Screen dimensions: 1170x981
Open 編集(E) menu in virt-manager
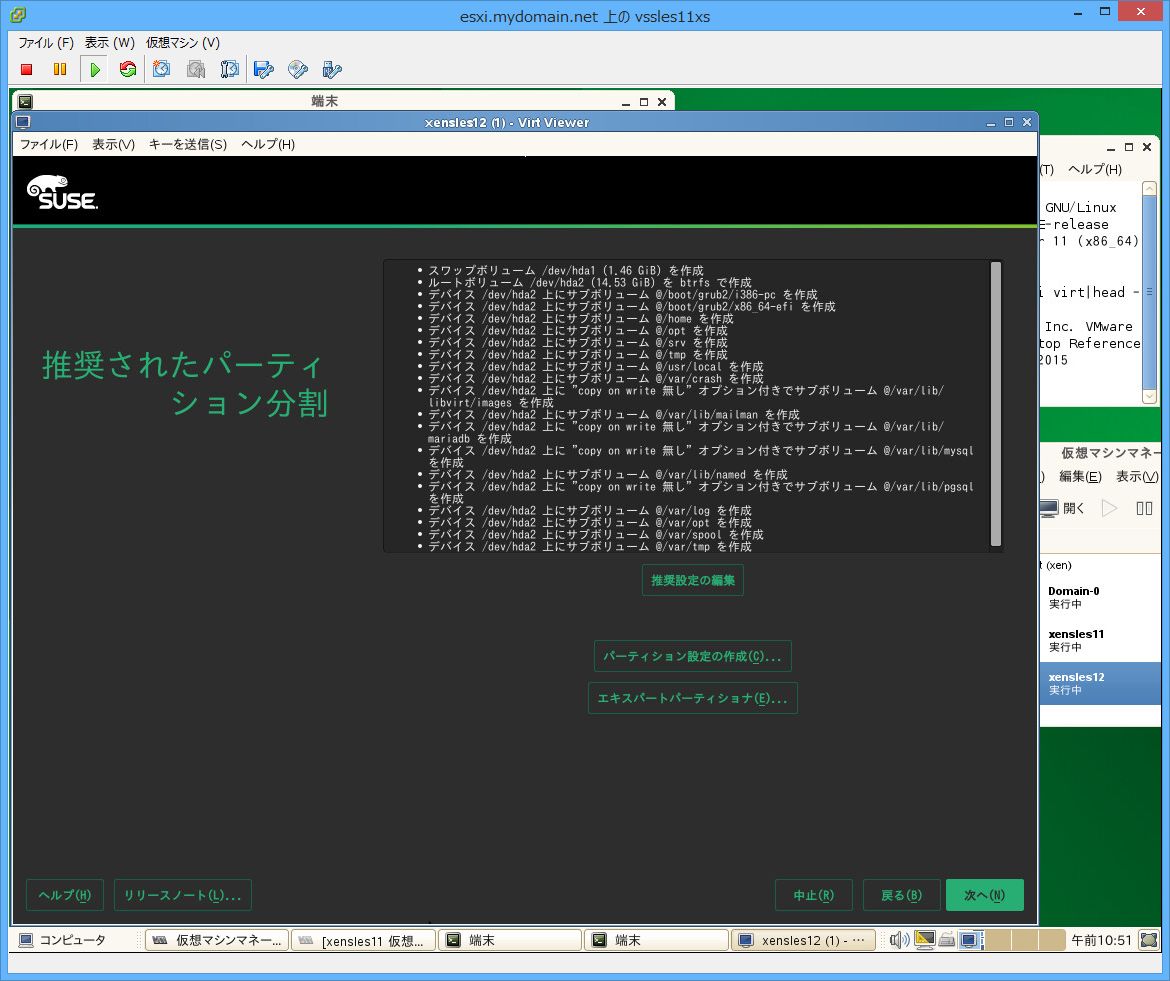[x=1080, y=477]
